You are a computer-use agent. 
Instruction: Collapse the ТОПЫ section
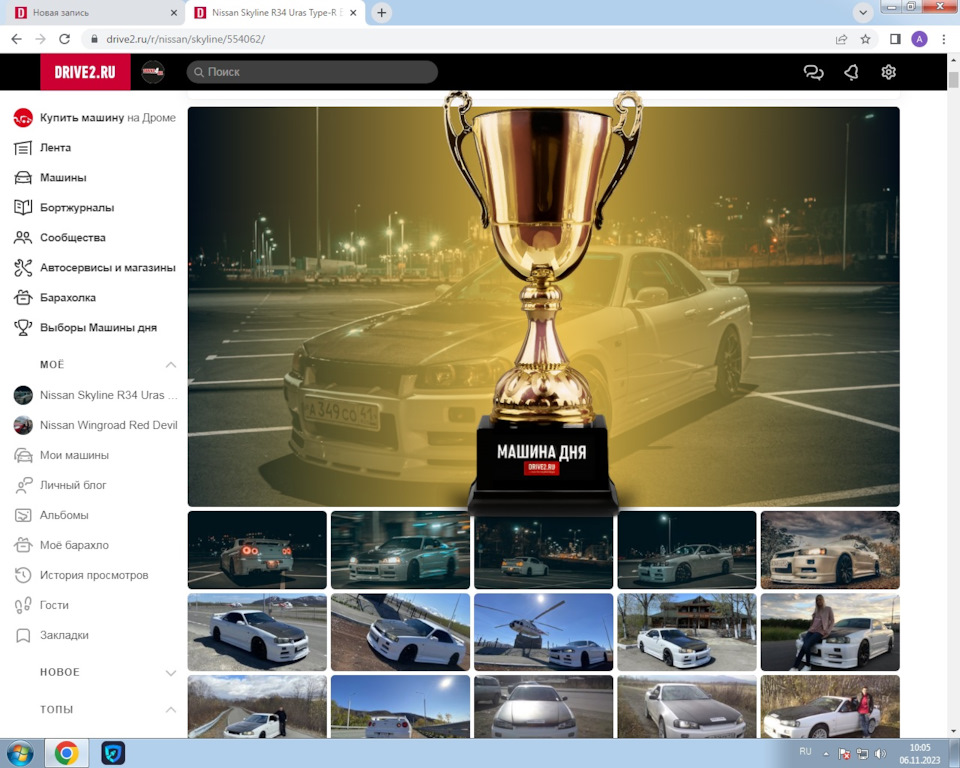pyautogui.click(x=171, y=710)
